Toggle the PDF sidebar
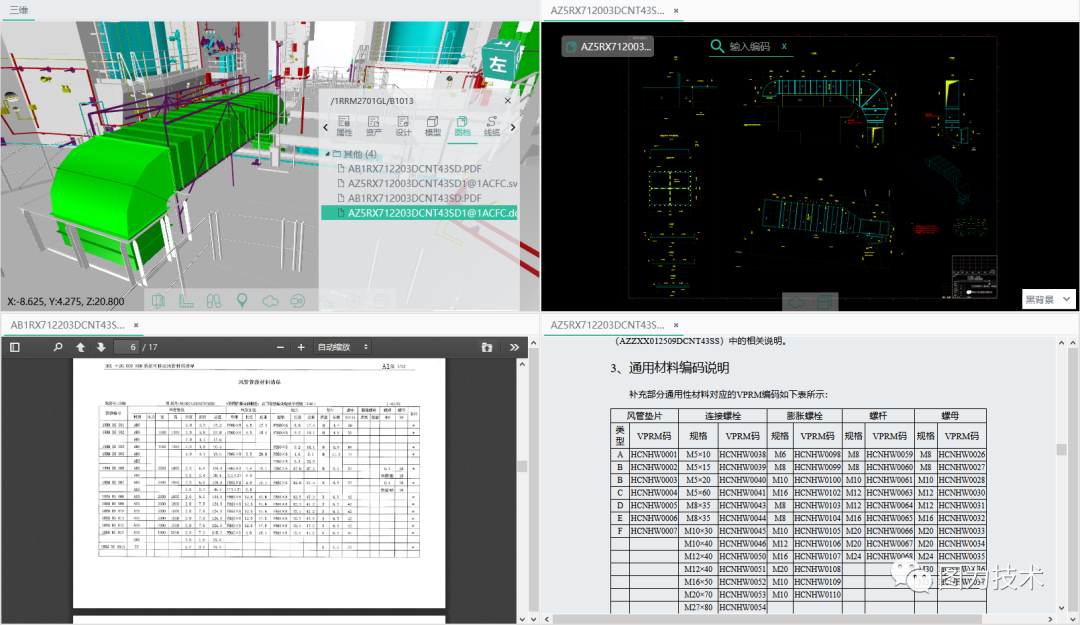This screenshot has width=1080, height=625. tap(14, 347)
